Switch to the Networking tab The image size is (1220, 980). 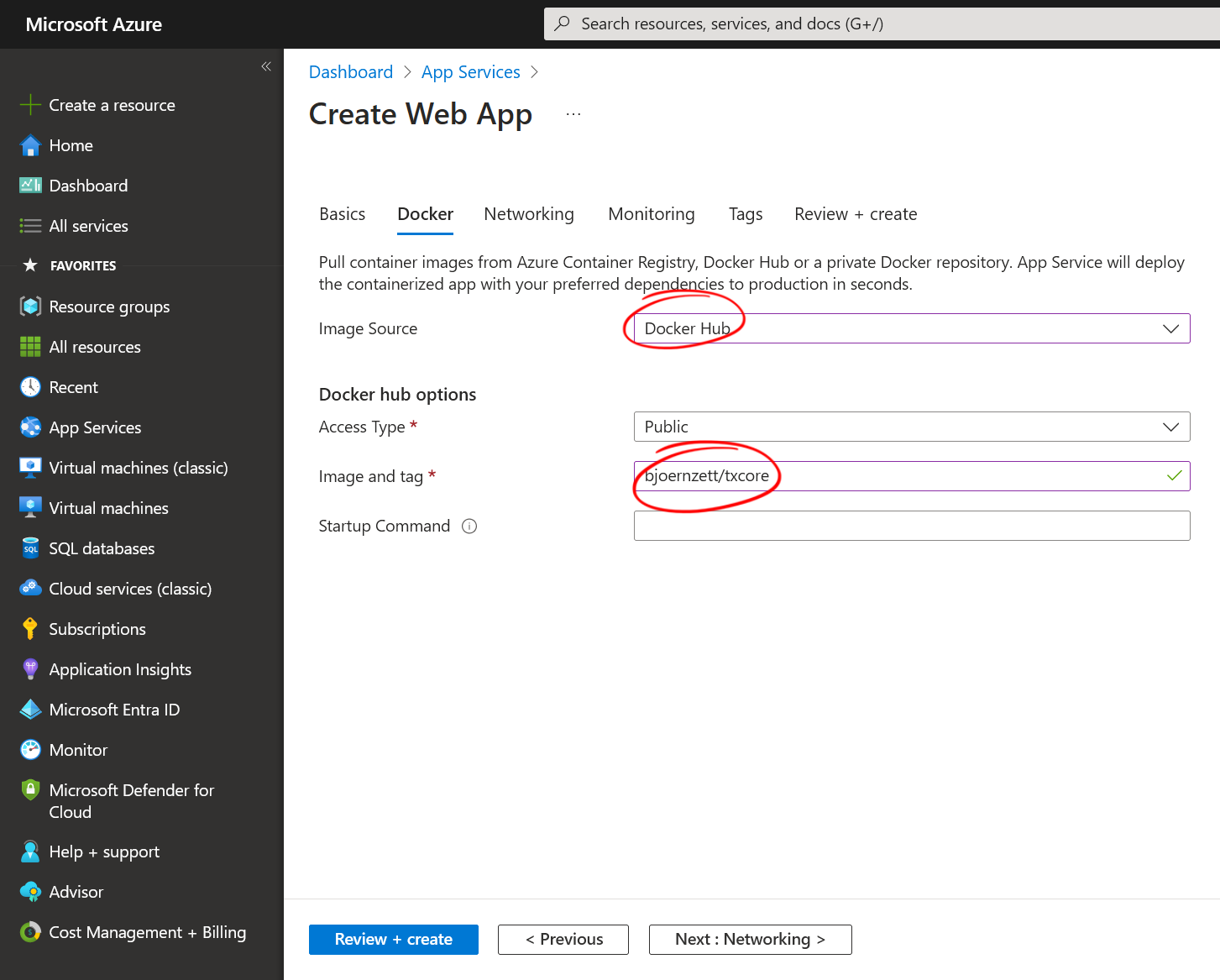pyautogui.click(x=529, y=214)
